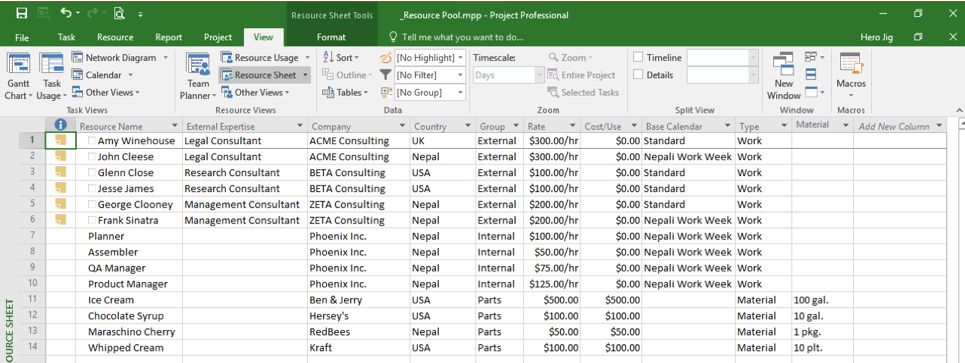This screenshot has height=363, width=965.
Task: Save the project with the Save icon
Action: point(21,13)
